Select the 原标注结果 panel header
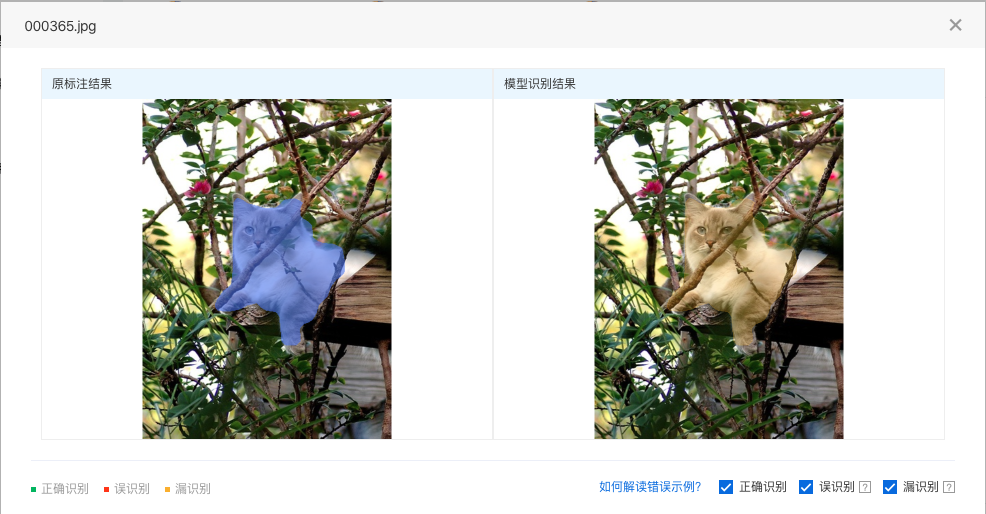The image size is (986, 514). (267, 84)
